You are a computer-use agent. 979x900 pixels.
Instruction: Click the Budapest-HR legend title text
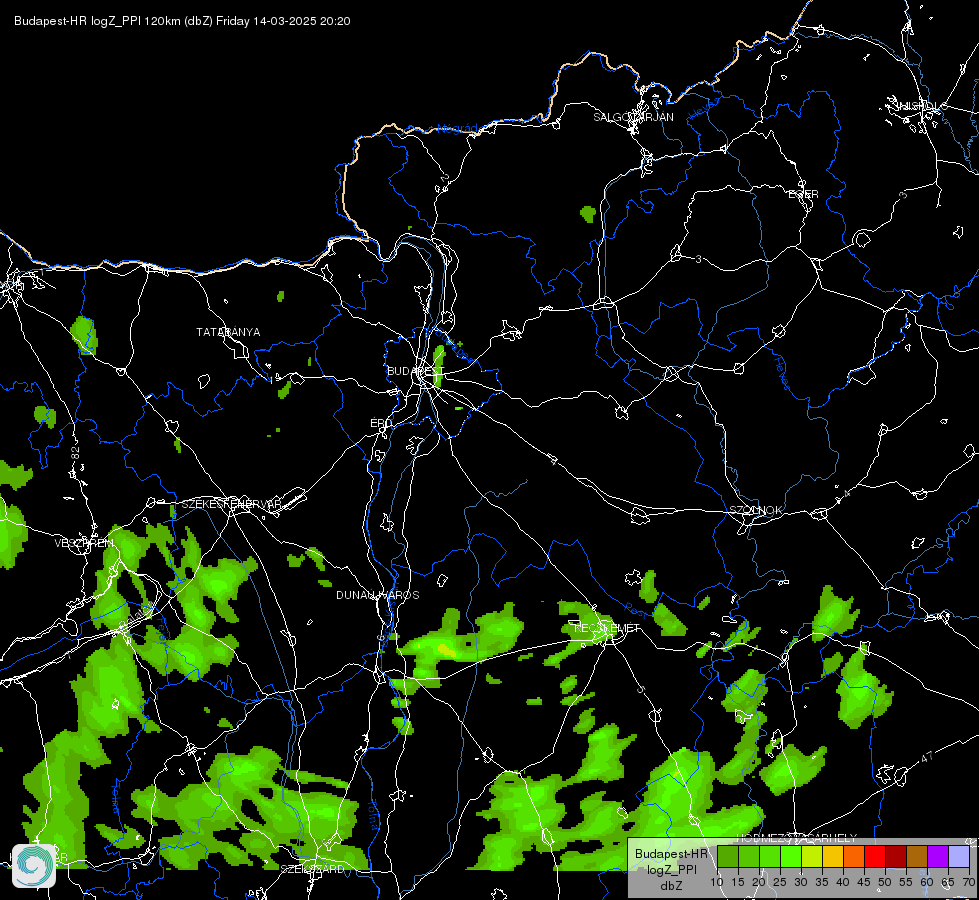(x=671, y=854)
